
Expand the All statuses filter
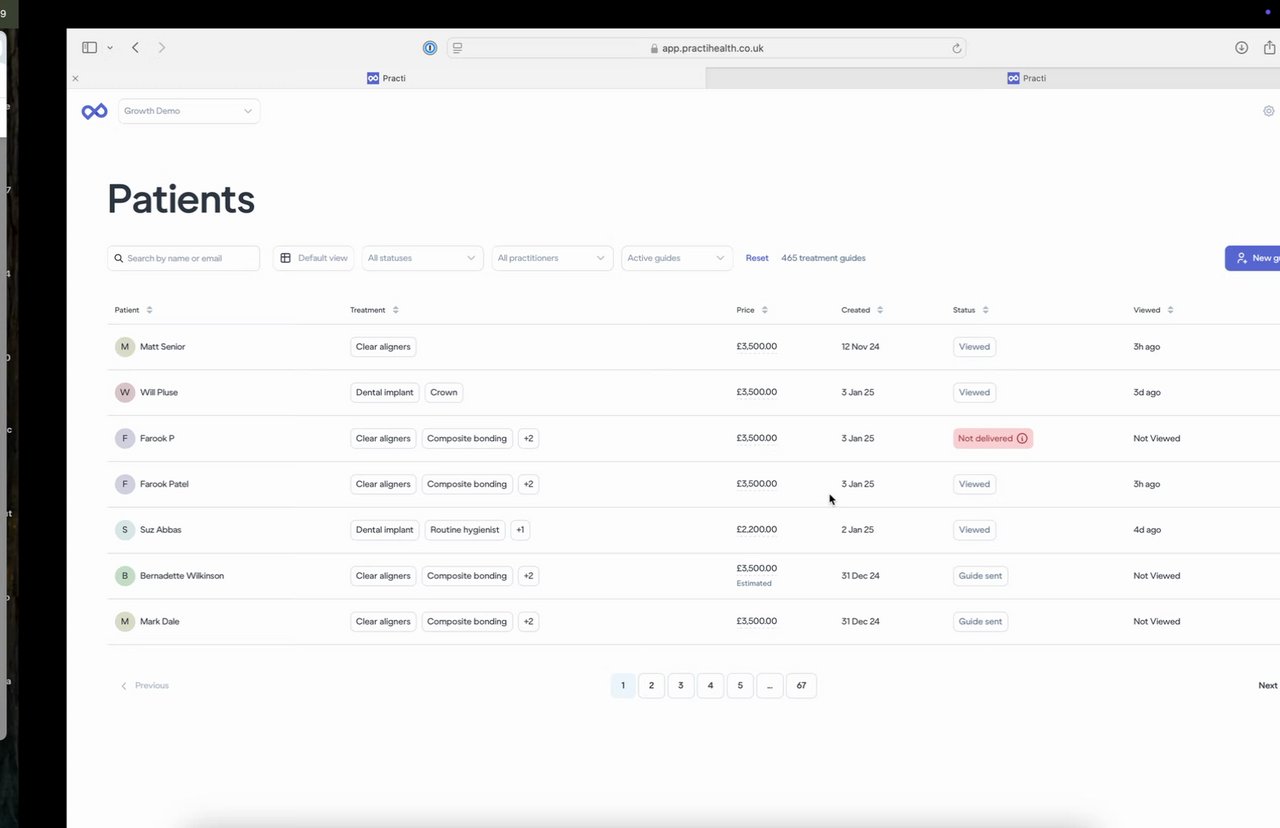[422, 258]
